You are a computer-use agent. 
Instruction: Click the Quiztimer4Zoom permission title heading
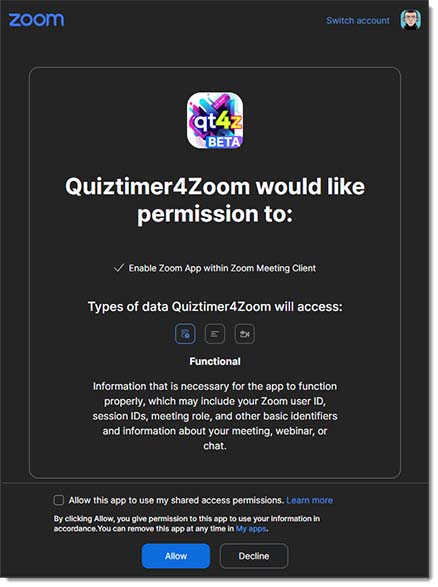tap(215, 200)
